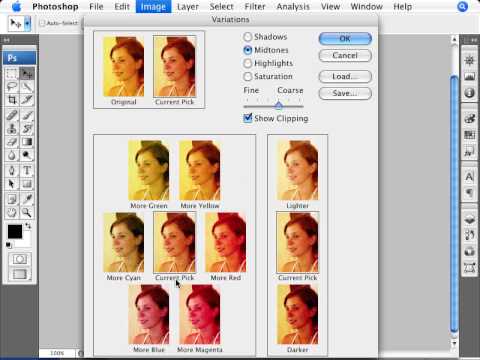Click the Cancel button

click(x=345, y=55)
